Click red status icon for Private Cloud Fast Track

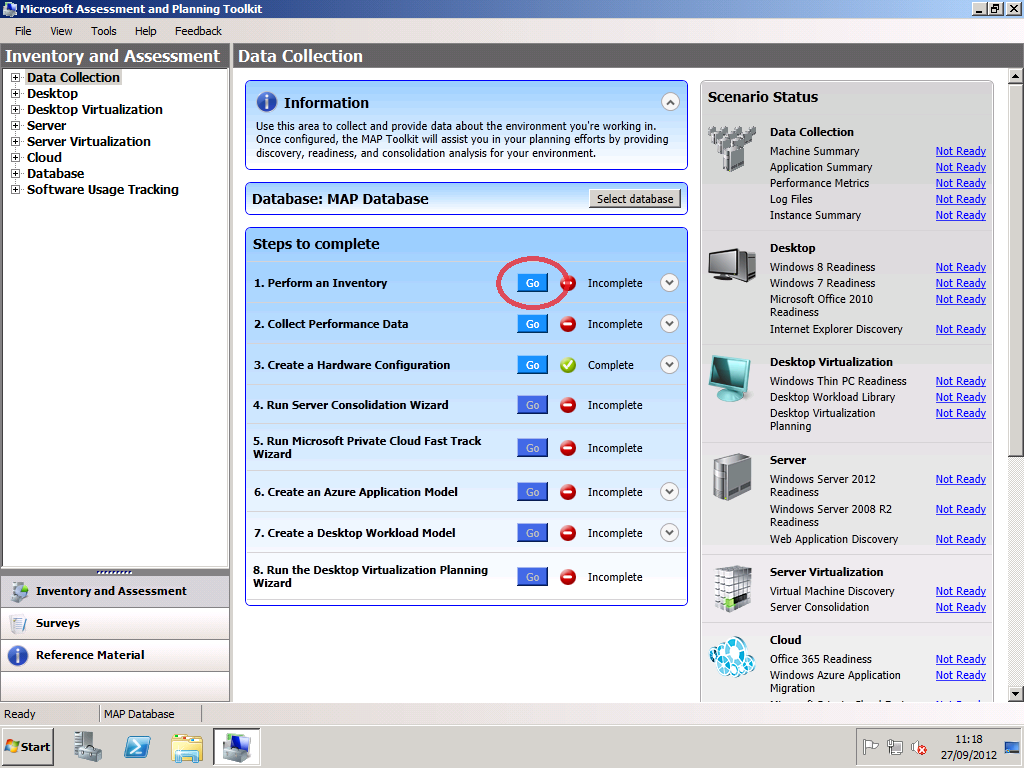coord(568,448)
